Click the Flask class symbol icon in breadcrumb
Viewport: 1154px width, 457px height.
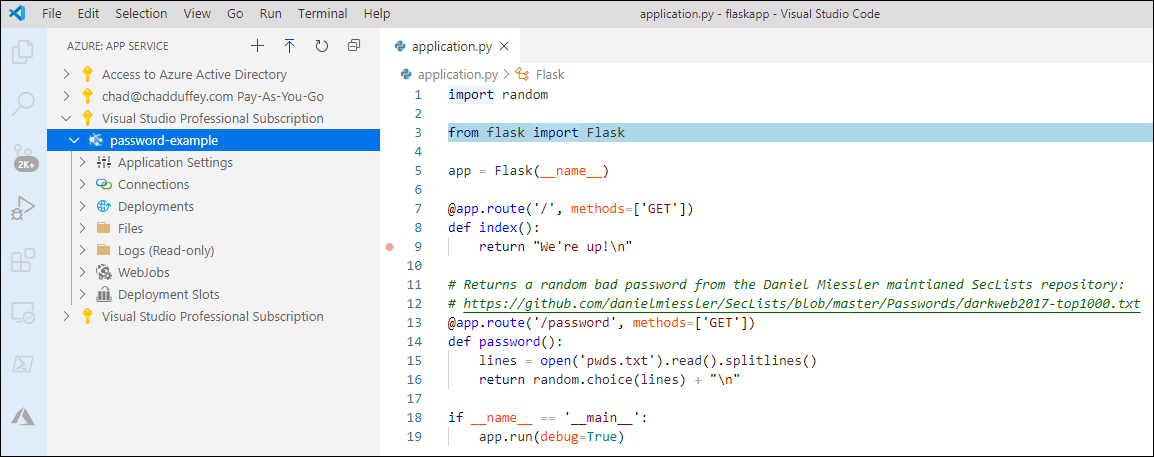[x=522, y=74]
